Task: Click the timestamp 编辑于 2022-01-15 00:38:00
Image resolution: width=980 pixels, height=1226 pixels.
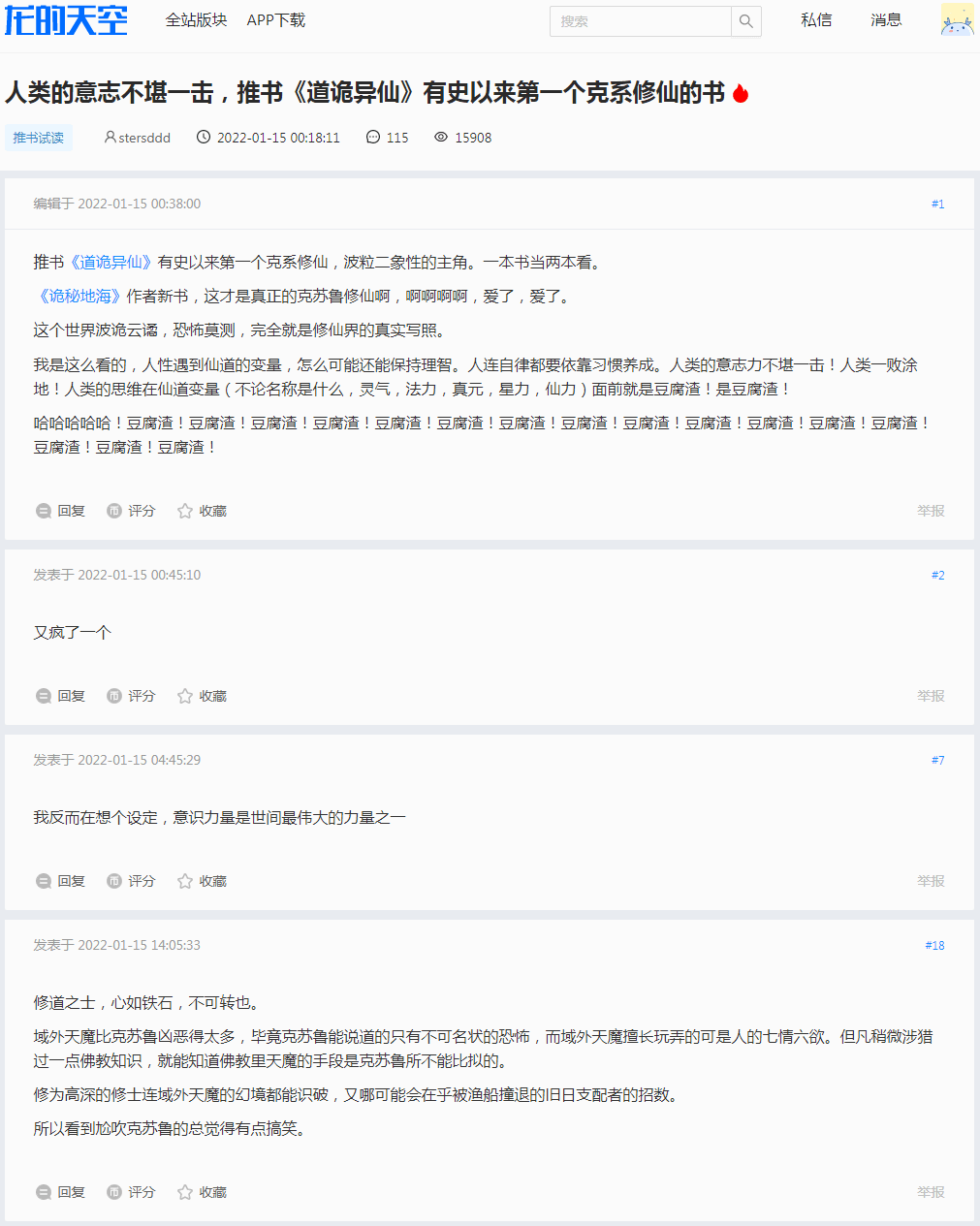Action: pyautogui.click(x=117, y=204)
